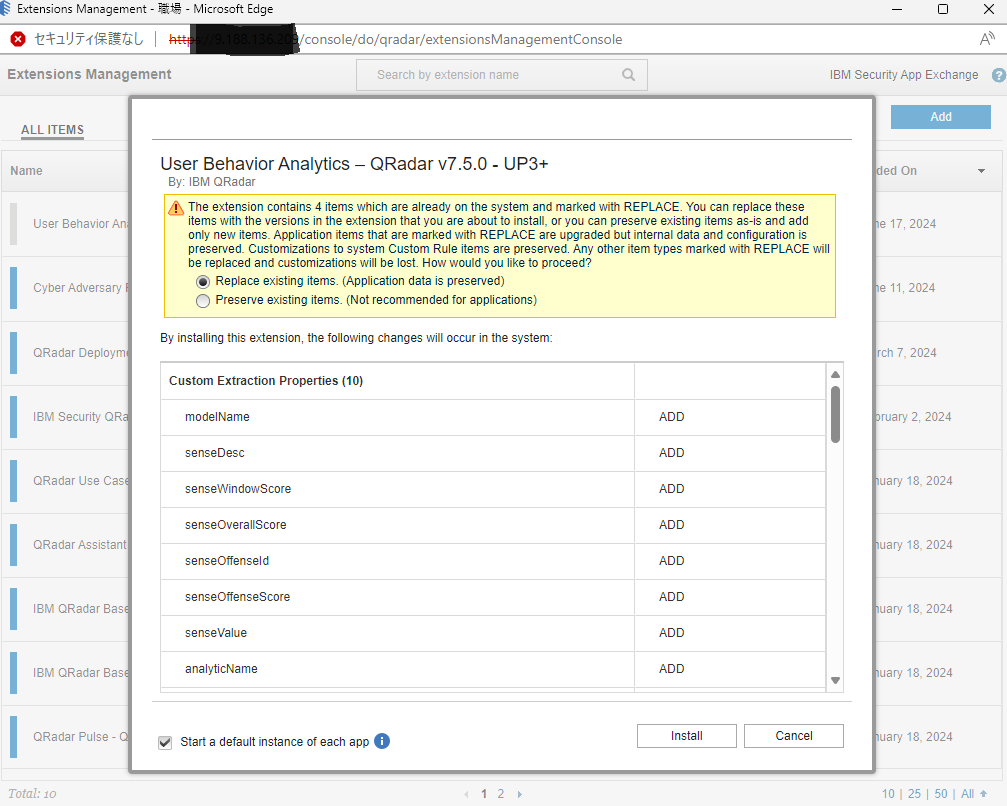Image resolution: width=1007 pixels, height=806 pixels.
Task: Click the scrollbar up arrow in changes list
Action: (836, 374)
